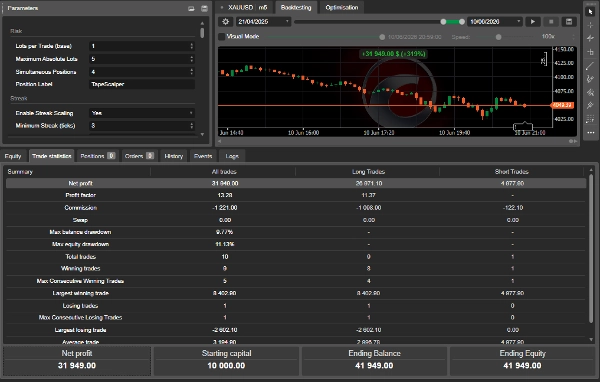Click Minimum Streak (ticks) stepper arrows

pos(192,126)
